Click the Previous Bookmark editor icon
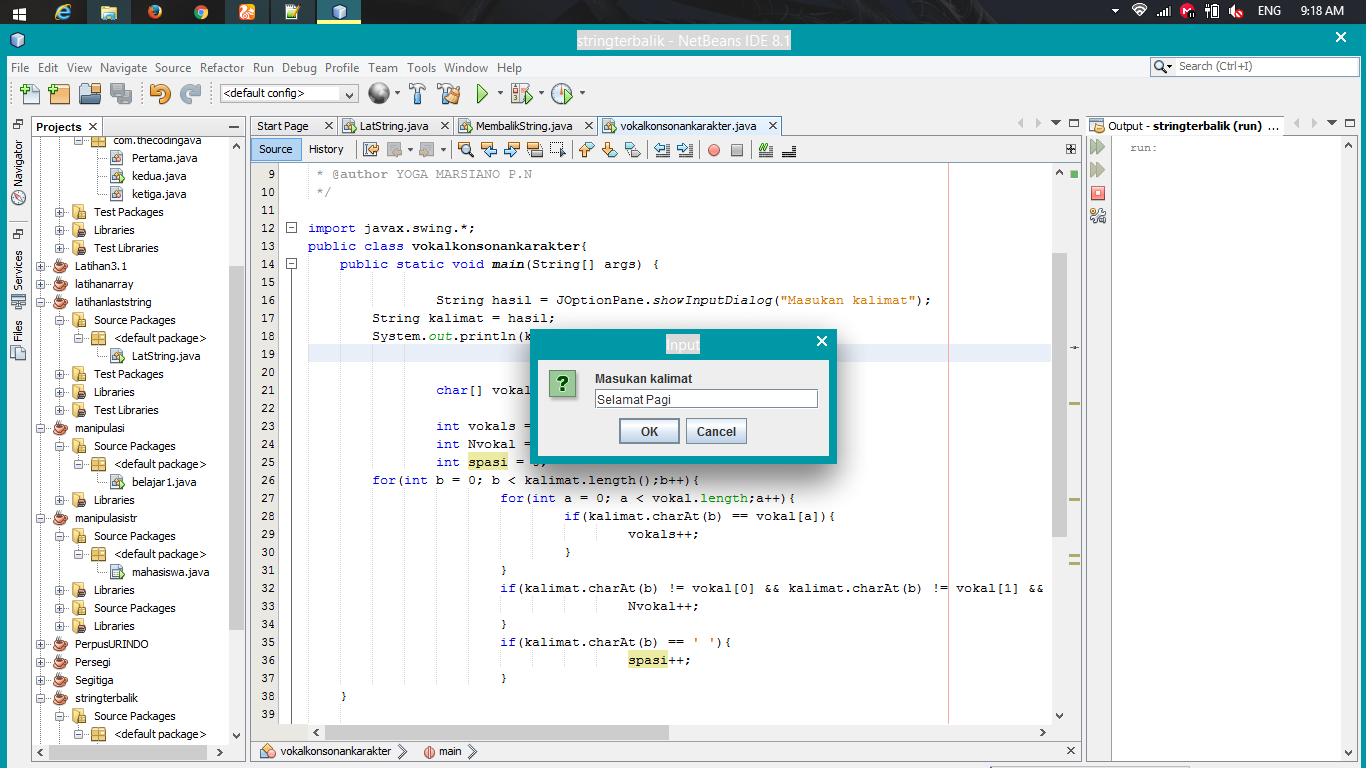The width and height of the screenshot is (1366, 768). click(586, 150)
